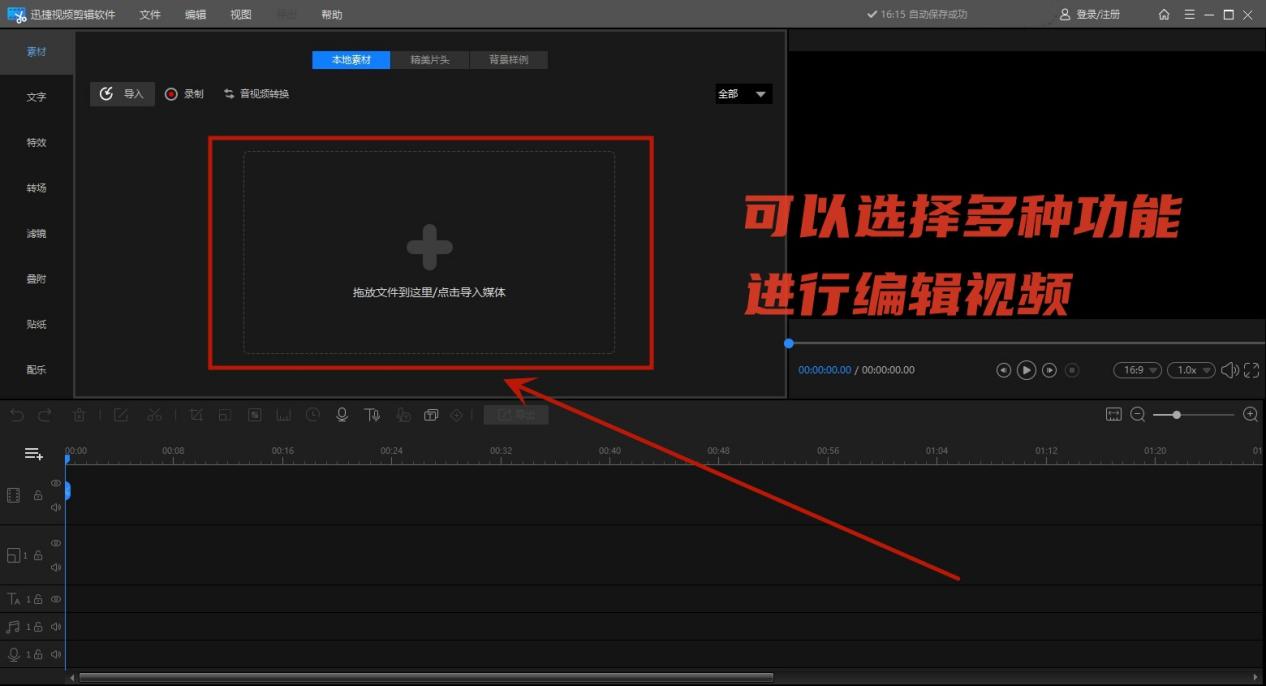This screenshot has height=686, width=1266.
Task: Open the 文字 sidebar panel
Action: (37, 97)
